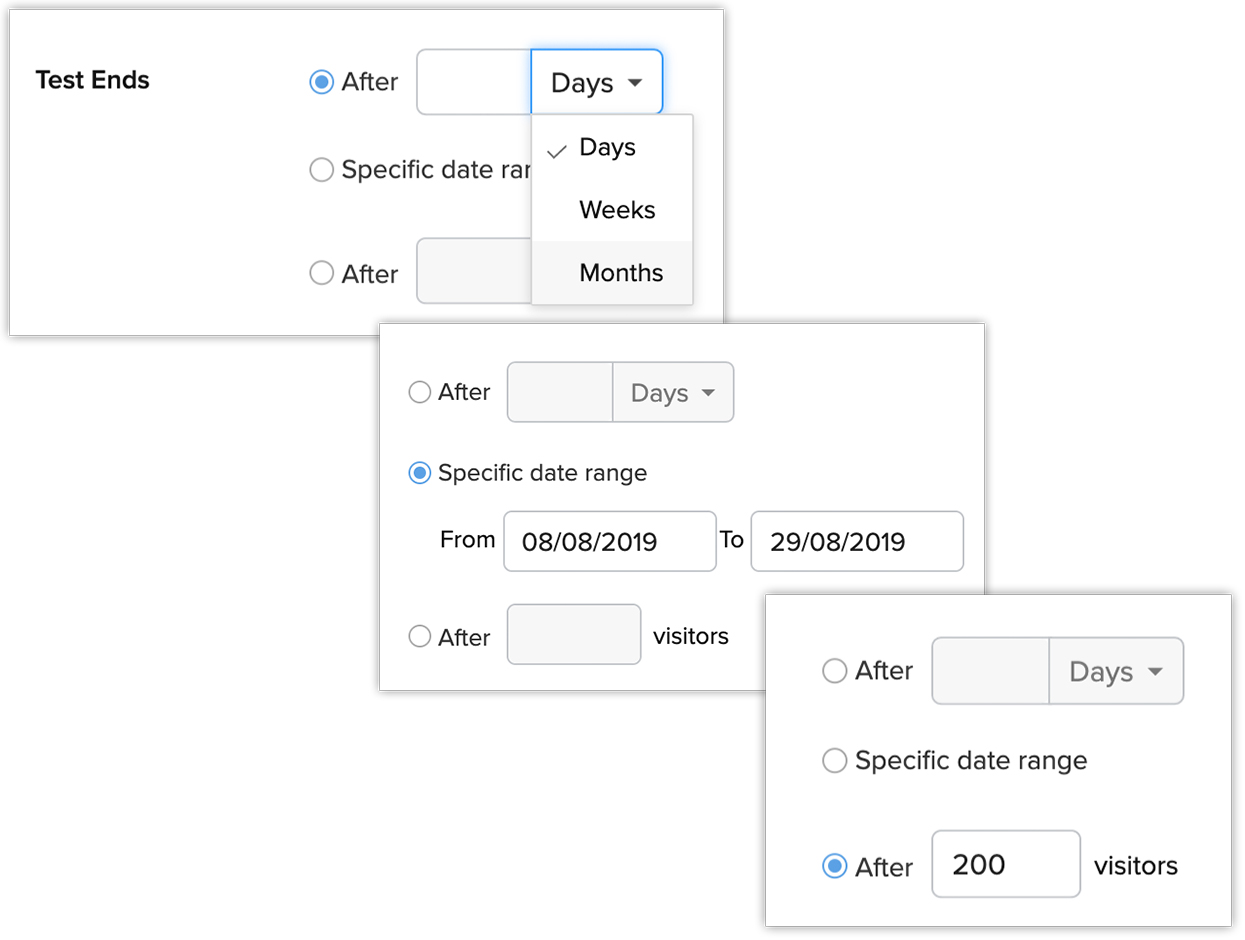Click the empty visitors field in middle panel
1245x940 pixels.
[574, 634]
